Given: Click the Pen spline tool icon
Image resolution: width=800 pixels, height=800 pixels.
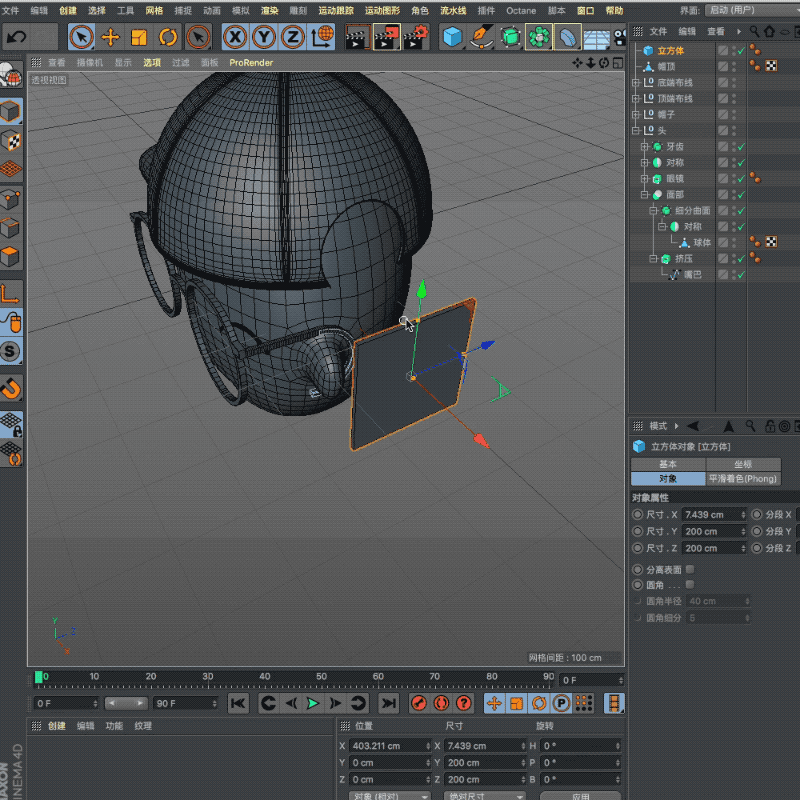Looking at the screenshot, I should [x=482, y=38].
